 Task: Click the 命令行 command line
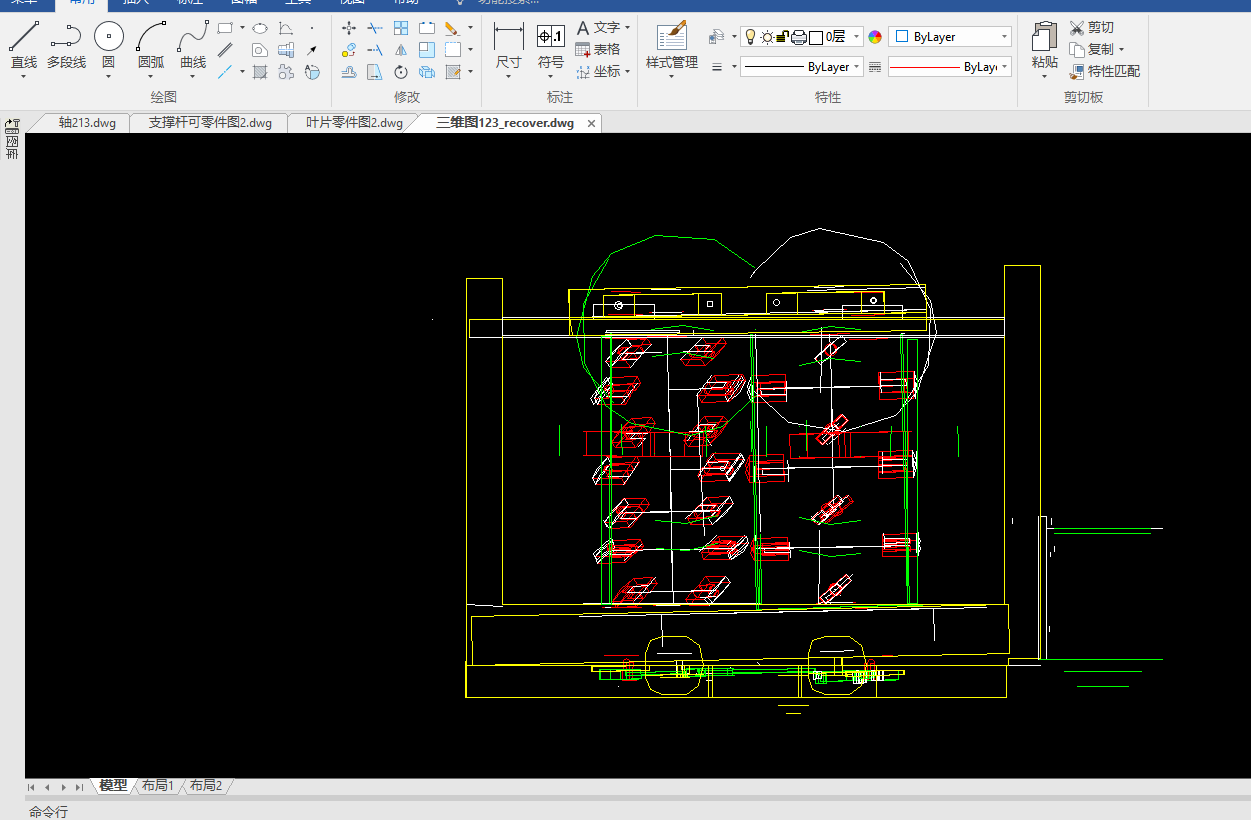48,812
